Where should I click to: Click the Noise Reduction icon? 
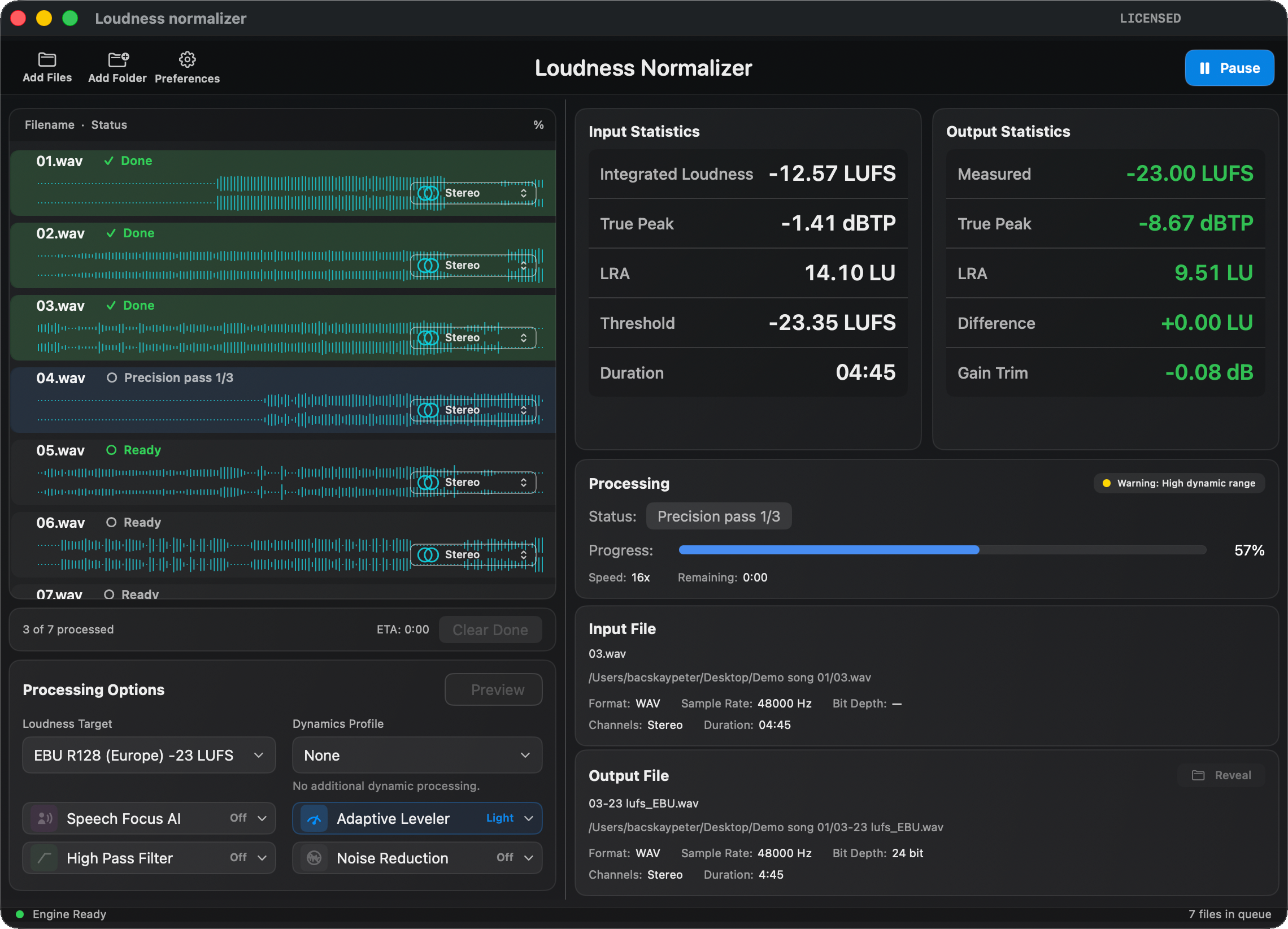[x=314, y=857]
